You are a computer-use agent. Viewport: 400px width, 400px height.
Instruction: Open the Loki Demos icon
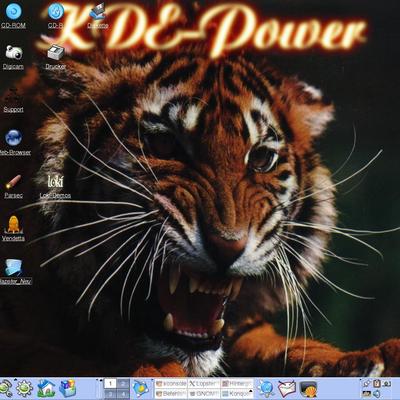(x=55, y=187)
